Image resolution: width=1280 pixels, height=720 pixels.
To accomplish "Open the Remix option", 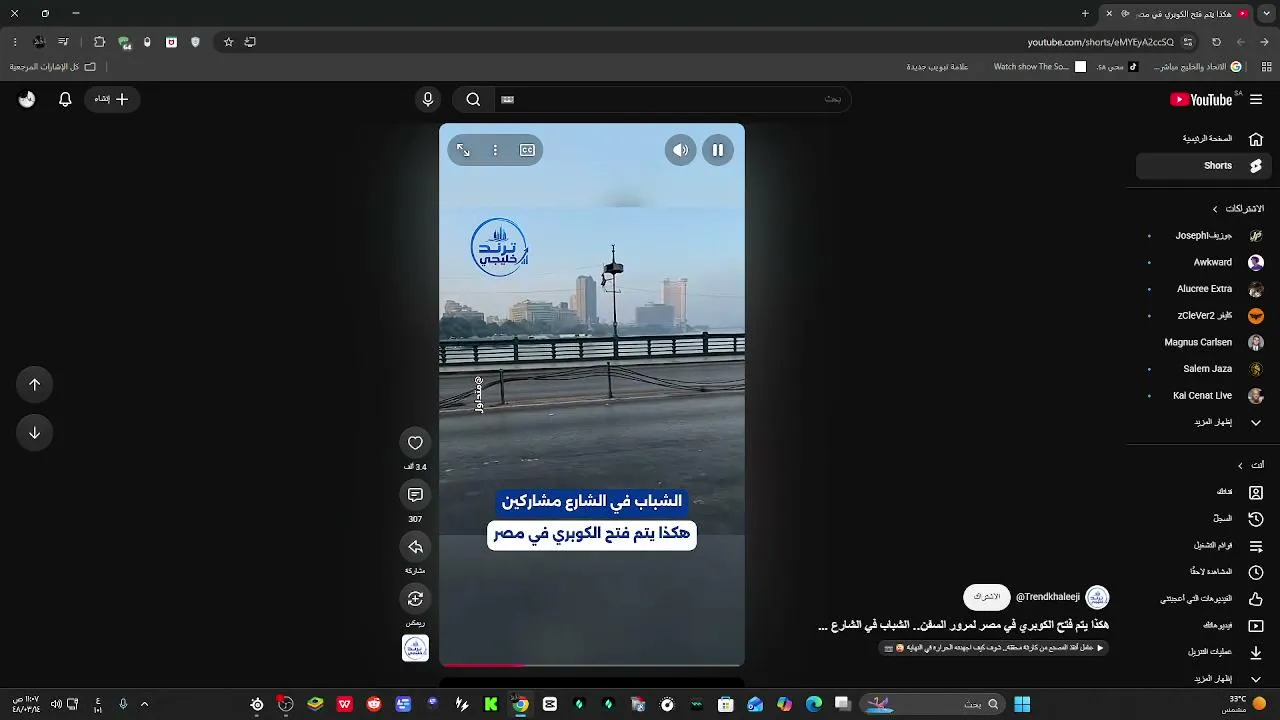I will click(x=415, y=599).
